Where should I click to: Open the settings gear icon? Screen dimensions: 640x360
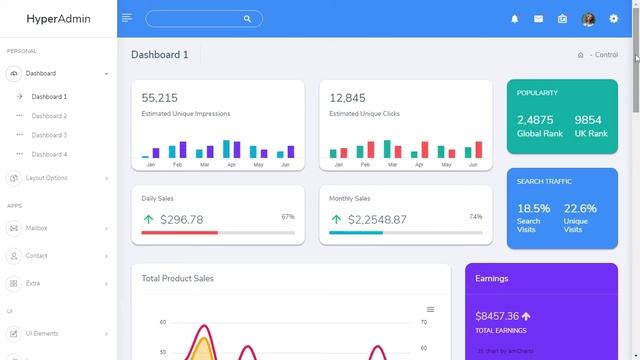(x=613, y=18)
